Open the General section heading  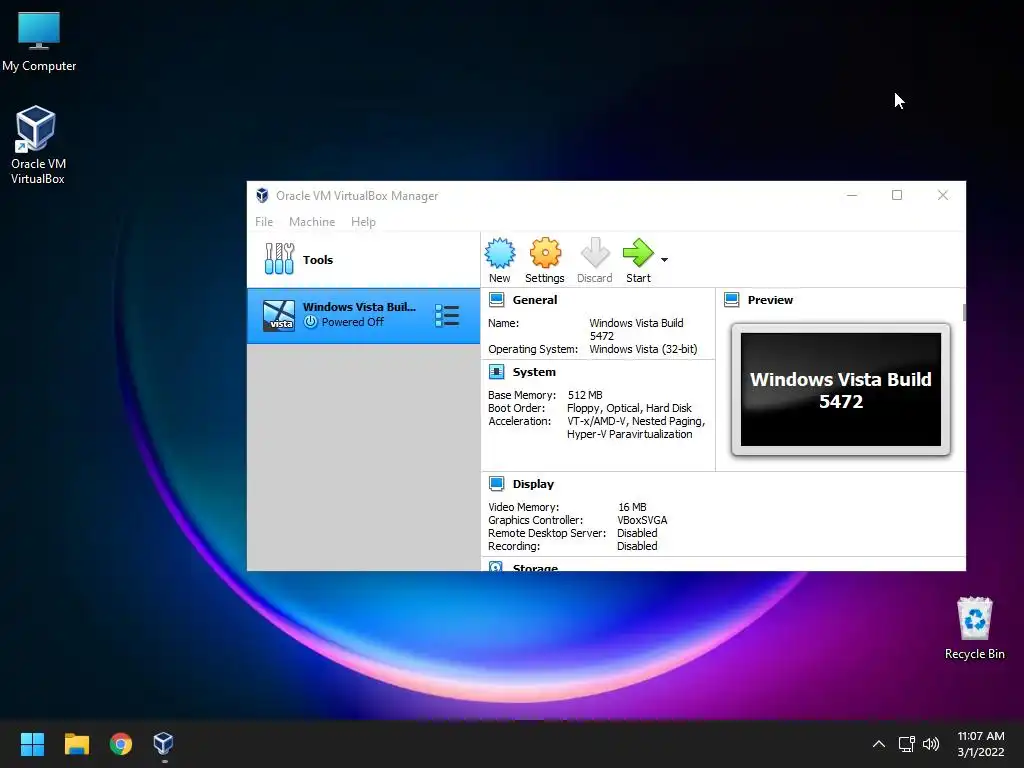tap(534, 300)
